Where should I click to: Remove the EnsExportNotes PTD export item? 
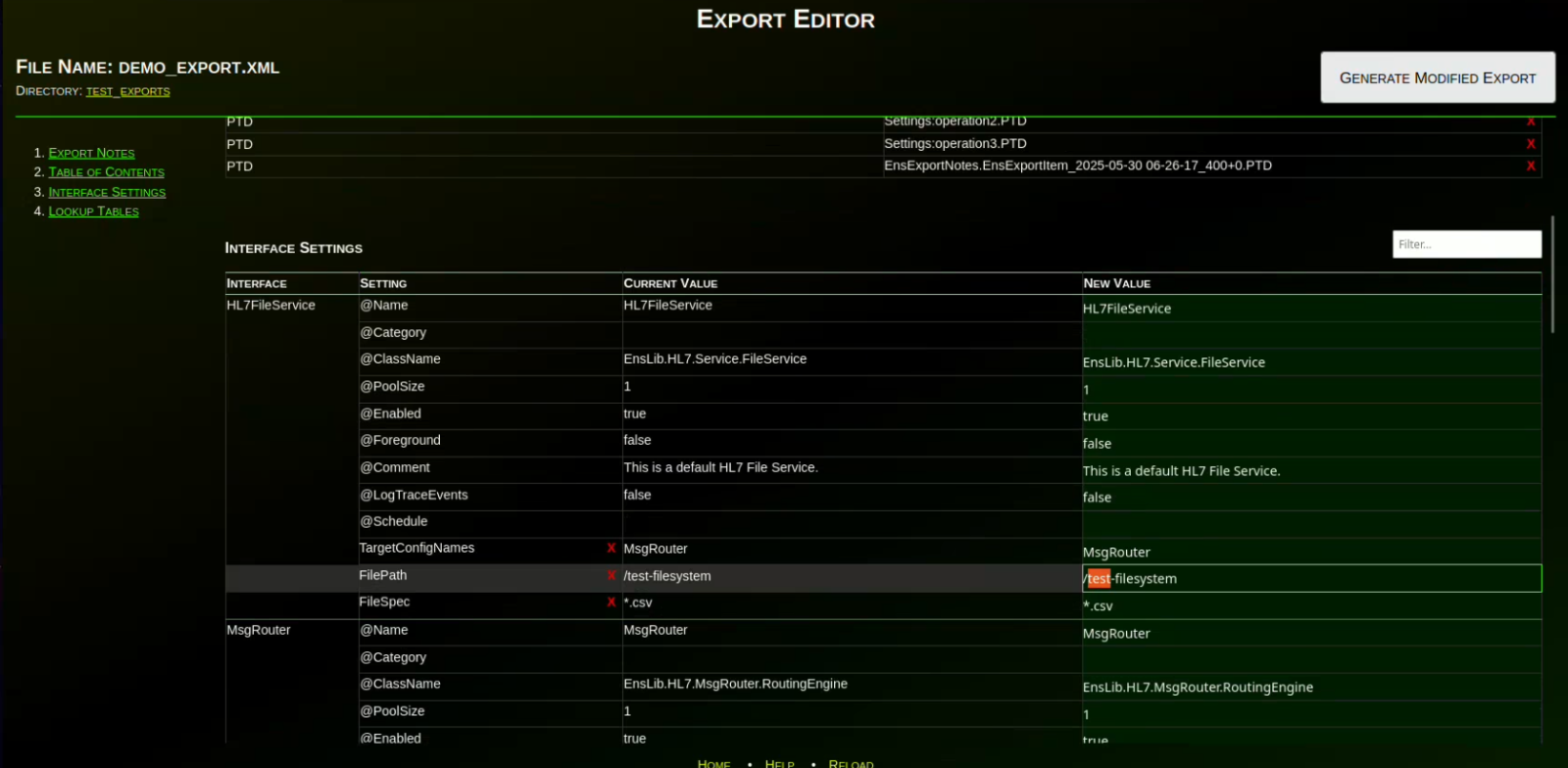[x=1530, y=167]
